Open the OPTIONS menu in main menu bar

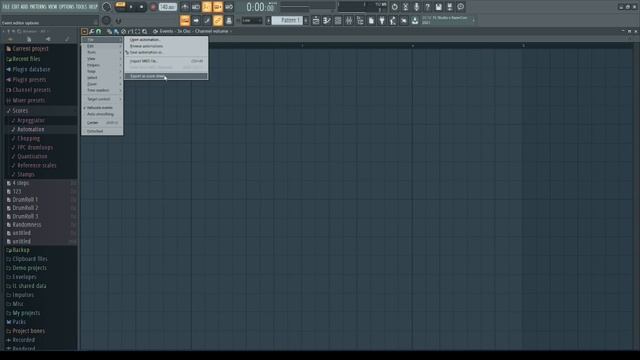[67, 7]
